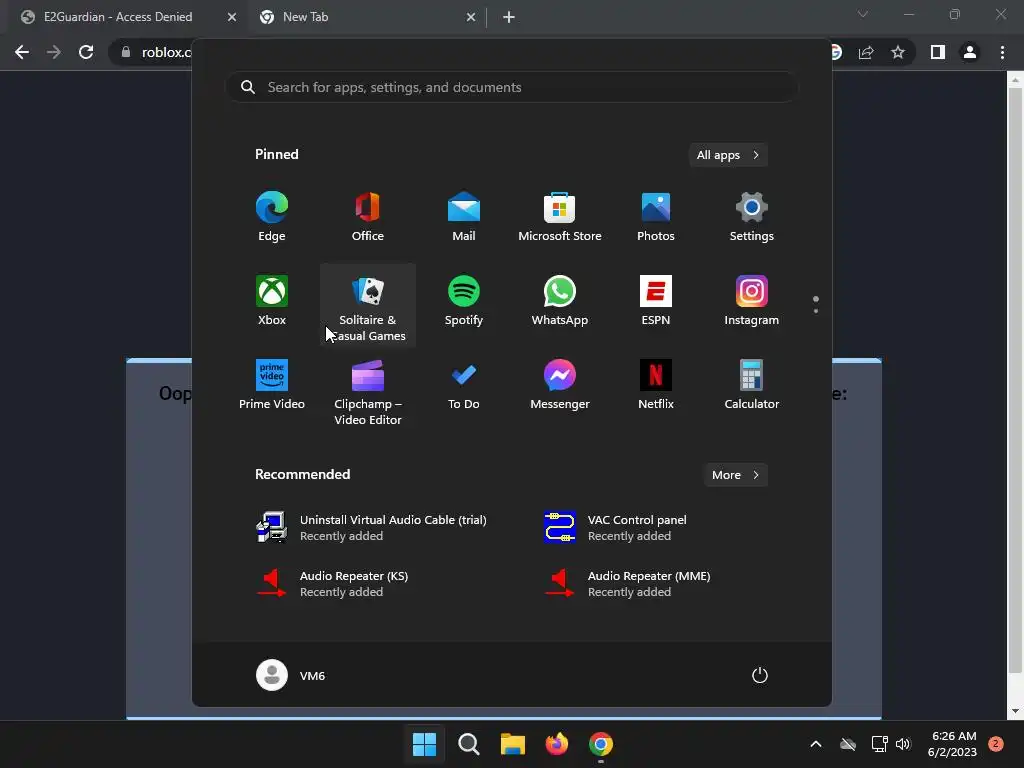
Task: Reload the Chrome page
Action: coord(86,52)
